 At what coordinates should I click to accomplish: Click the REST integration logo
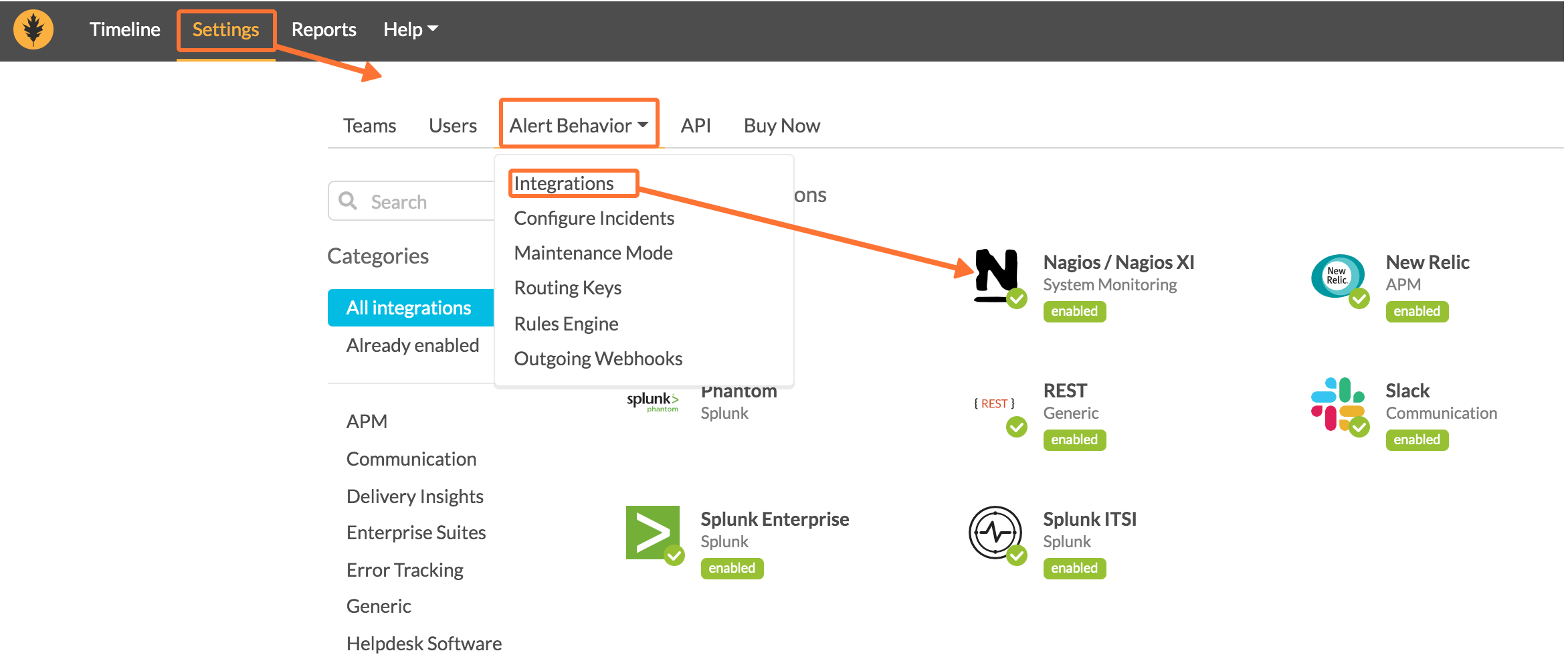tap(994, 403)
